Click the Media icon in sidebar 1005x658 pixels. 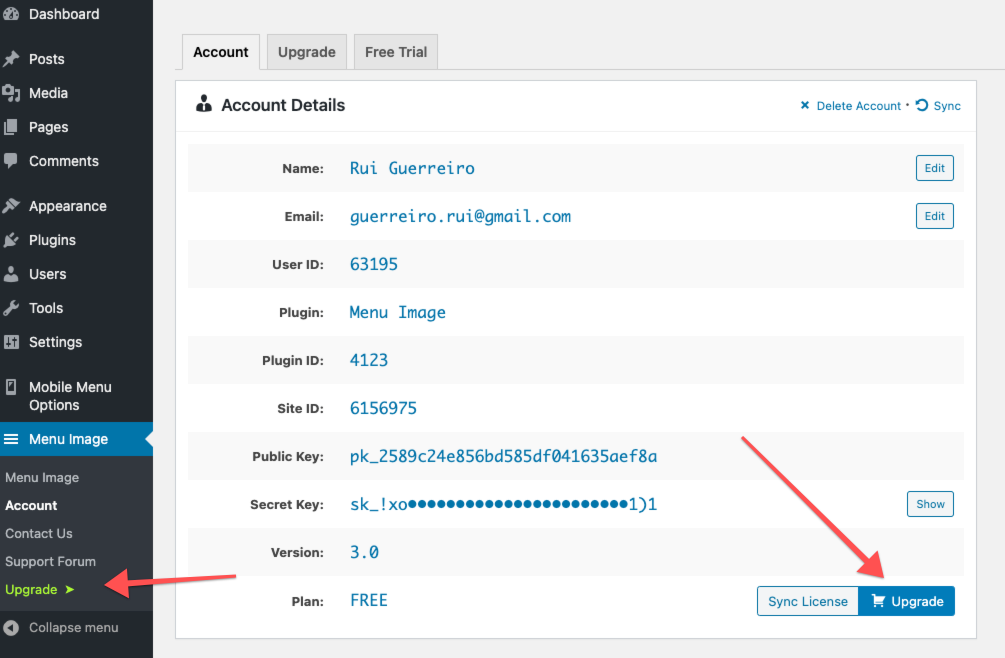11,93
